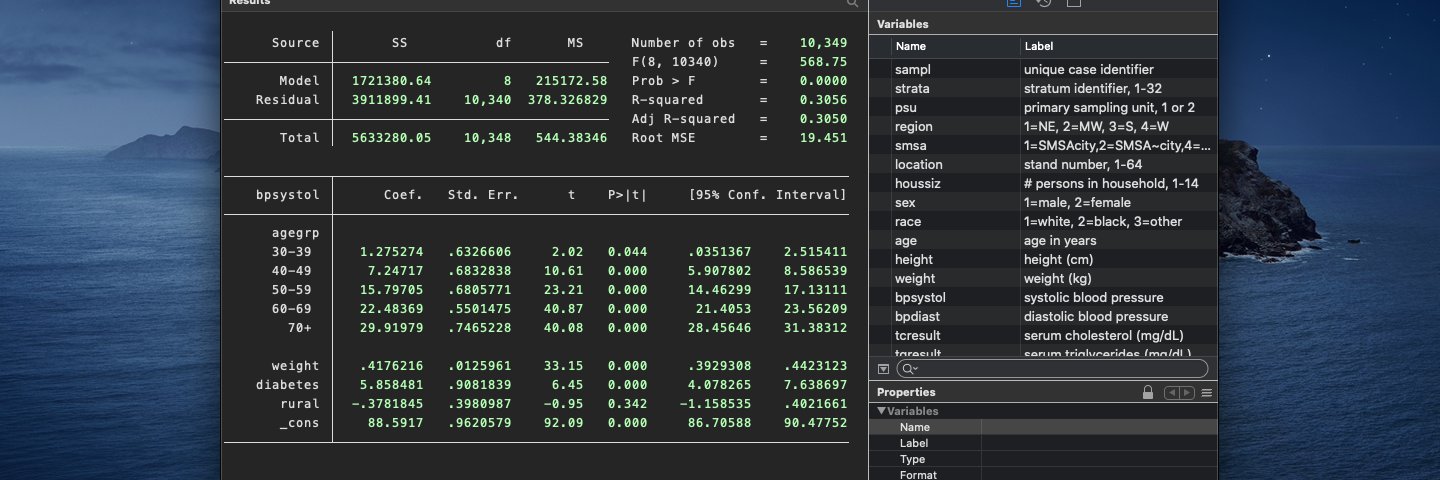Toggle the Properties lock icon

(1148, 393)
